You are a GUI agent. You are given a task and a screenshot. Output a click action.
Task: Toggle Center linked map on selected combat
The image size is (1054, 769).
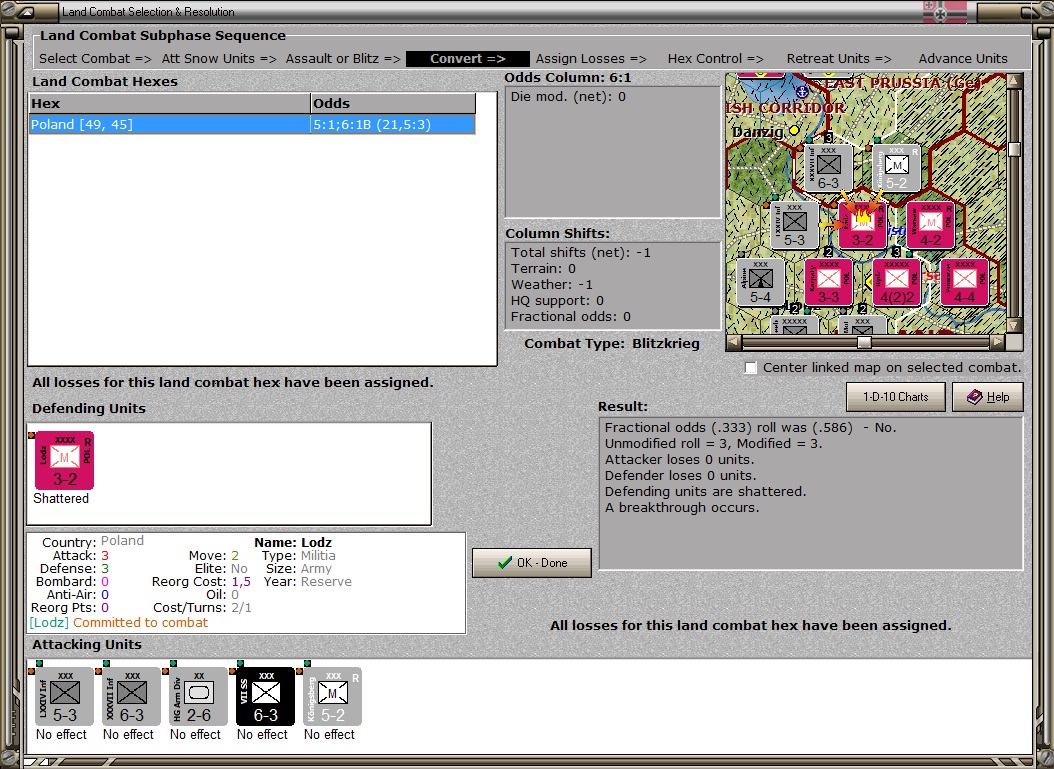click(751, 368)
